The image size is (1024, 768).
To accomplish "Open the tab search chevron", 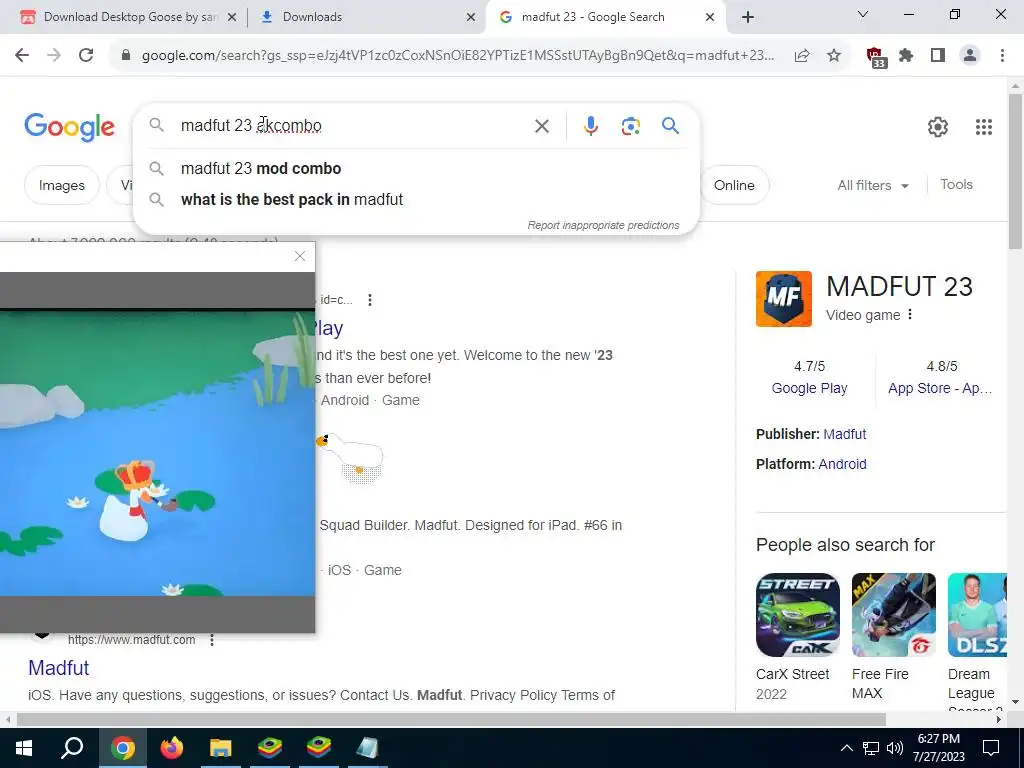I will click(863, 14).
